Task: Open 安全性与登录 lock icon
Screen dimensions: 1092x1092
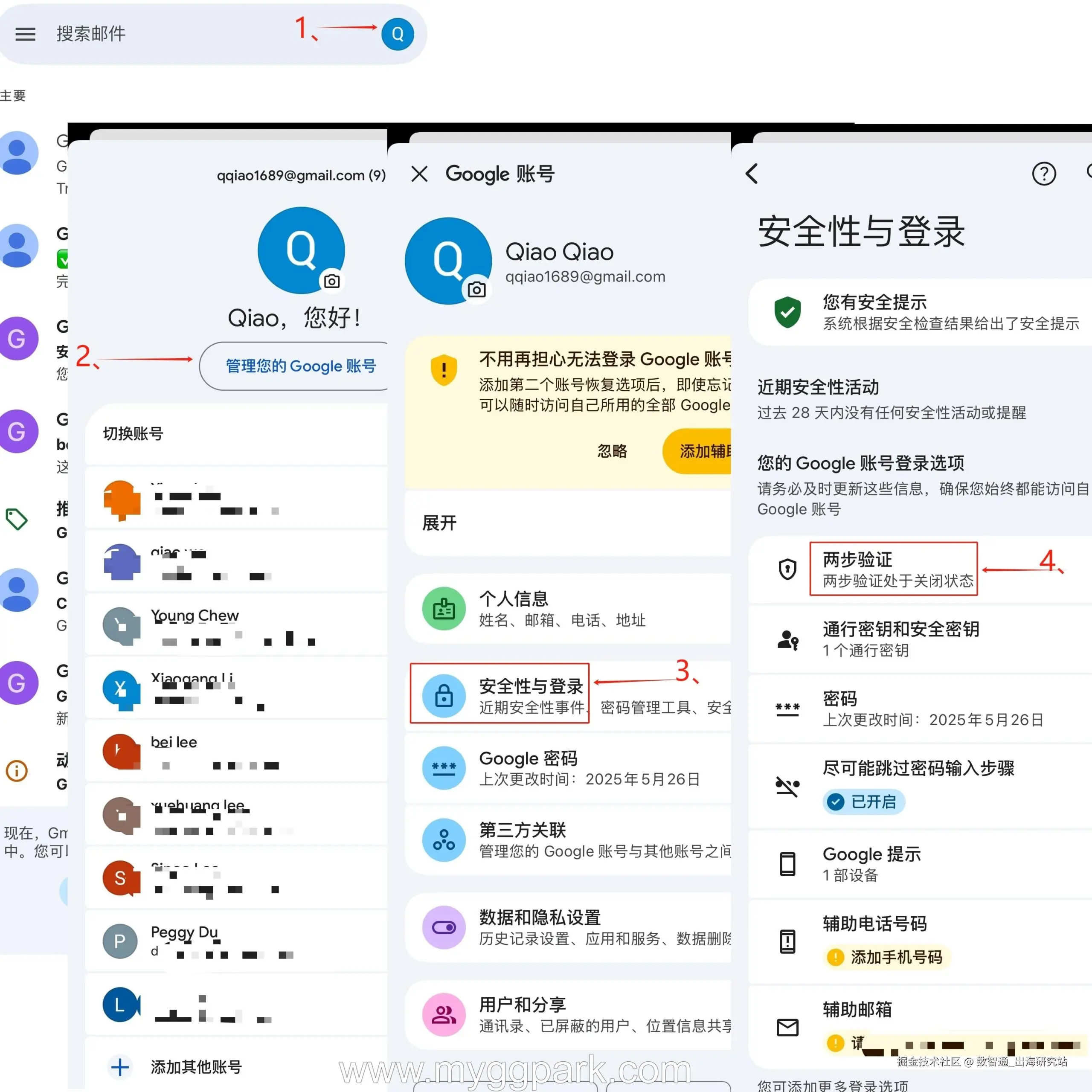Action: tap(444, 696)
